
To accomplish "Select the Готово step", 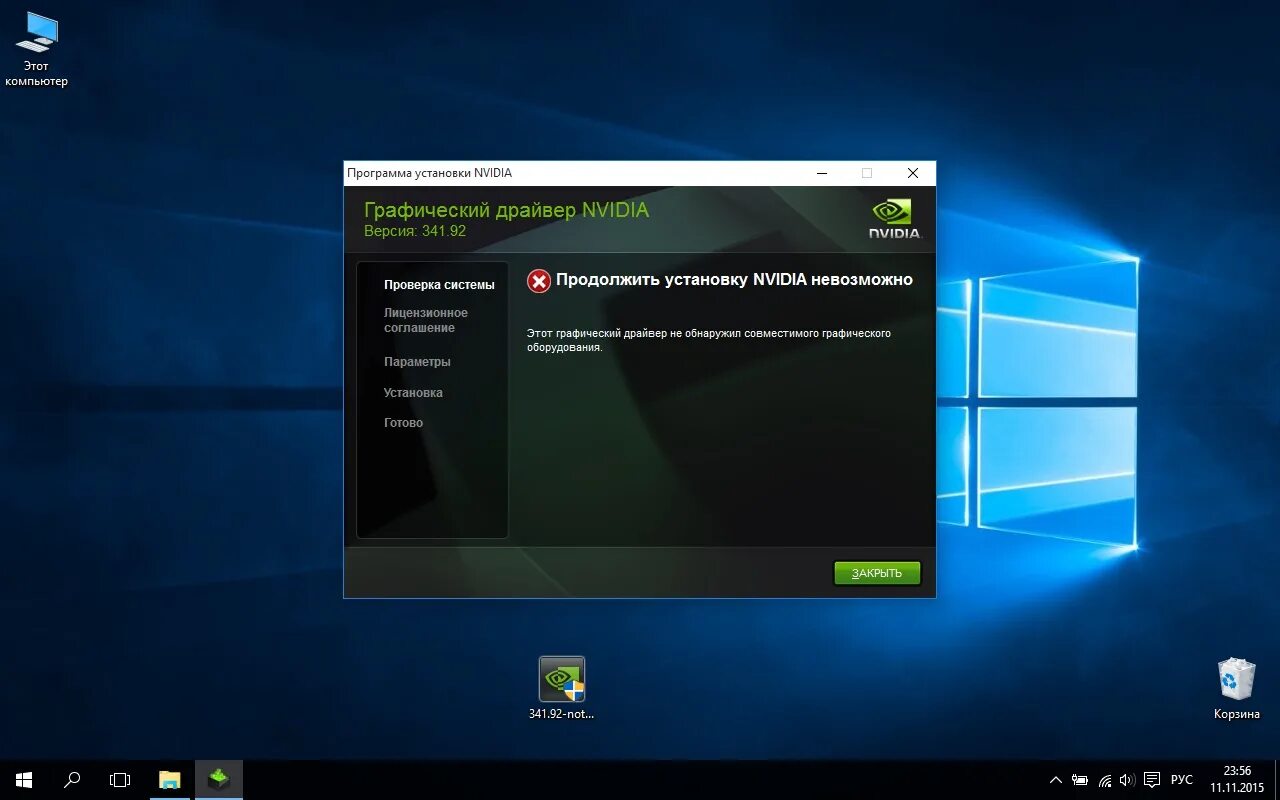I will [403, 423].
